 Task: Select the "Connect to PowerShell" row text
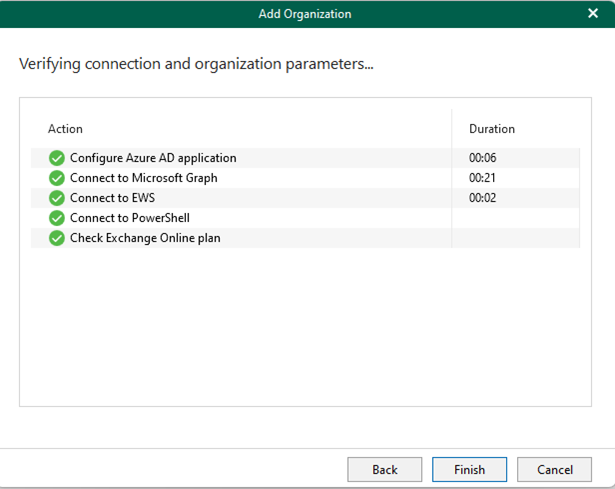tap(130, 218)
